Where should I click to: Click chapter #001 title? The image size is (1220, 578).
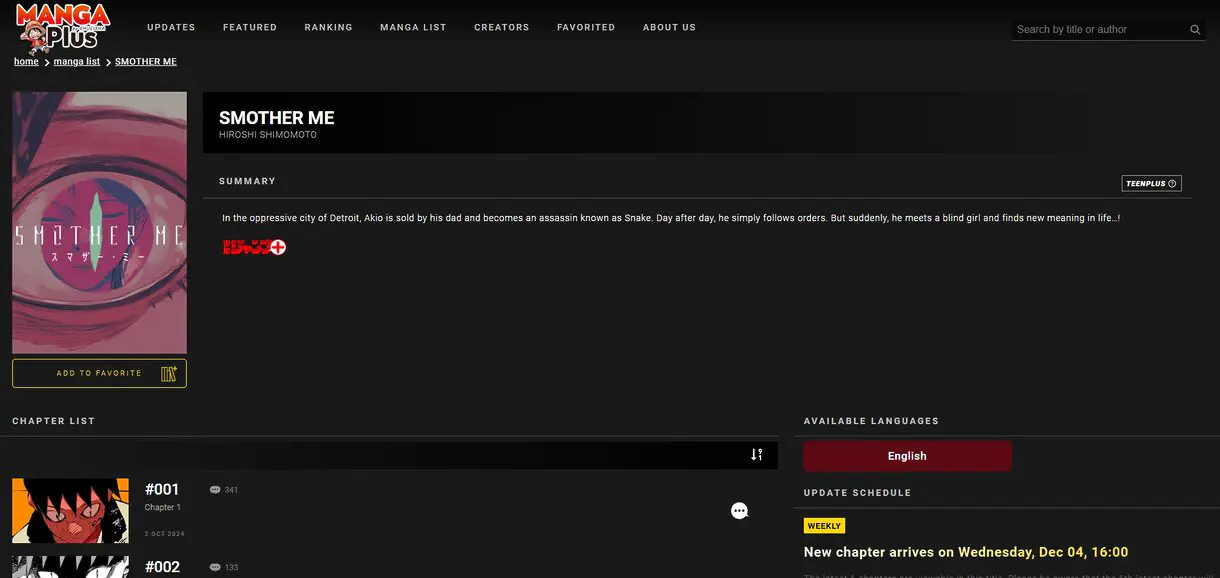click(162, 490)
